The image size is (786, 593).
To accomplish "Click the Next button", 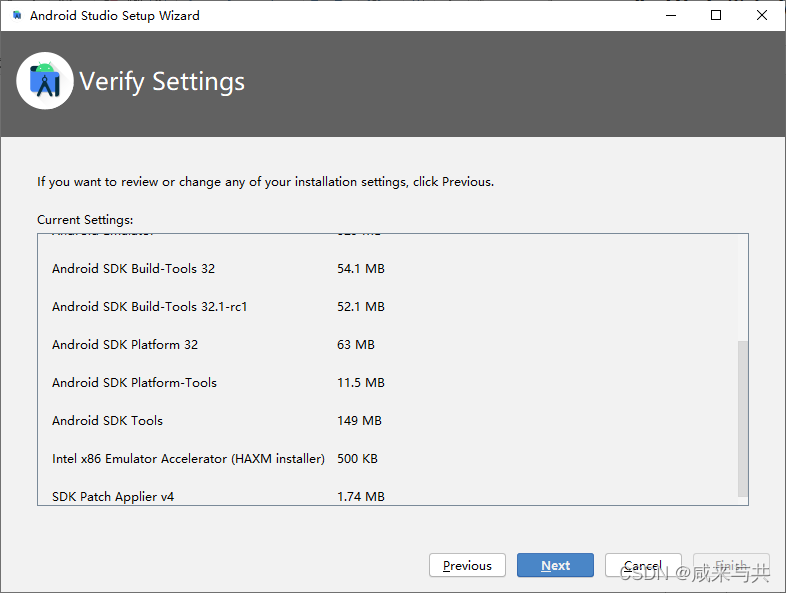I will (555, 565).
